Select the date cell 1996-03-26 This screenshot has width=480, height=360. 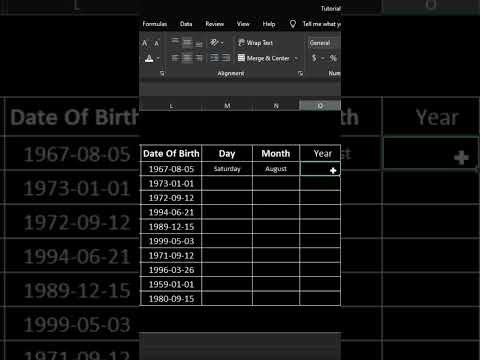click(x=171, y=270)
